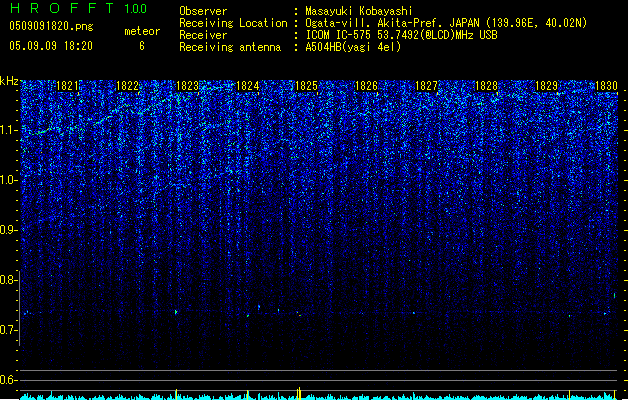The image size is (629, 400).
Task: Click the double yellow meteor marker in bottom strip
Action: (298, 393)
